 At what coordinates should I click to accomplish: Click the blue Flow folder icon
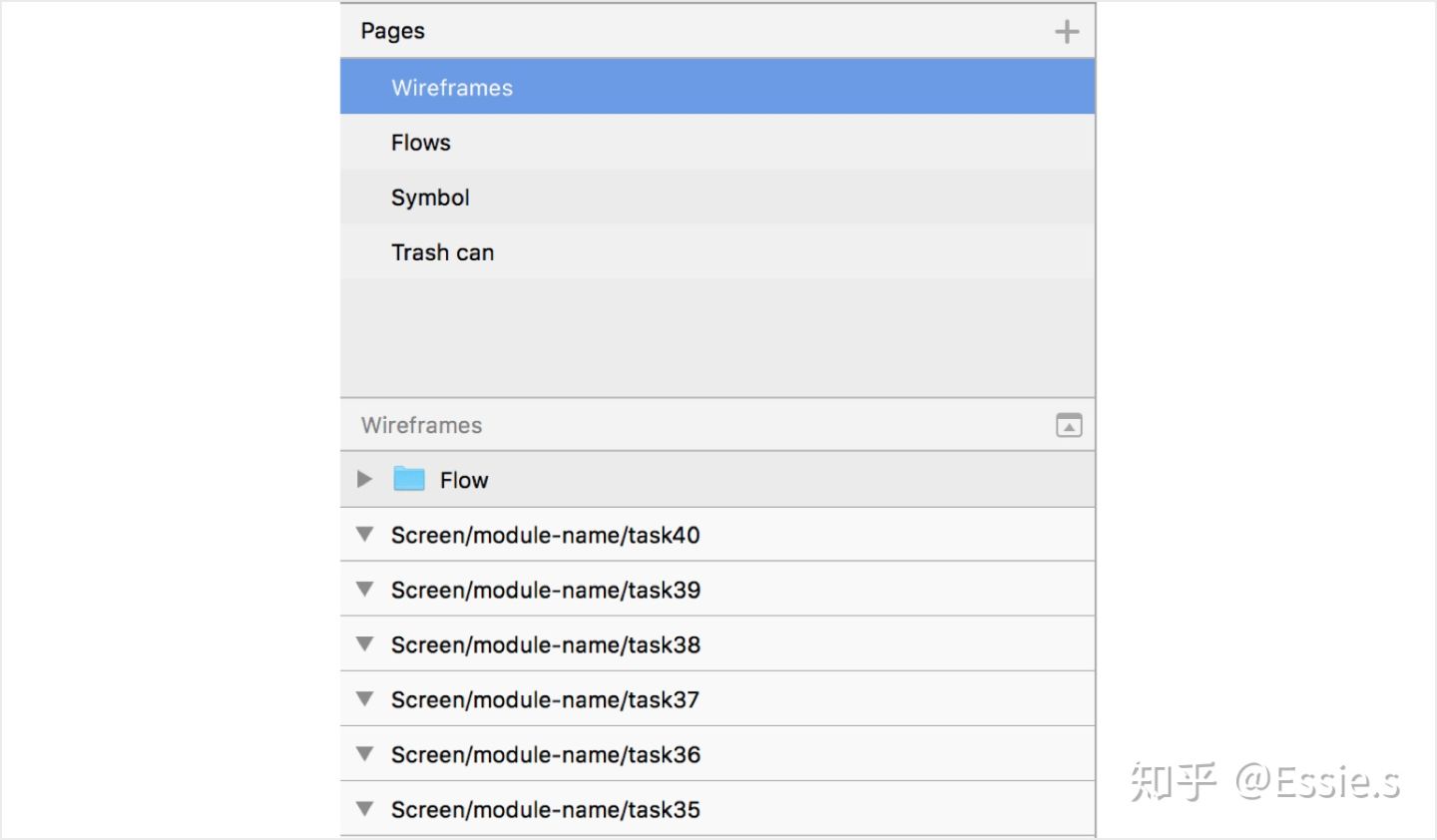point(409,480)
